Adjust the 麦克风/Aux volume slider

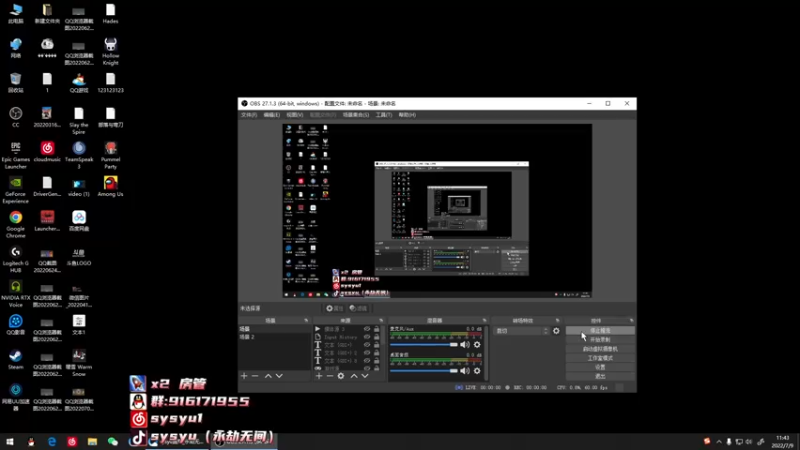[x=423, y=345]
